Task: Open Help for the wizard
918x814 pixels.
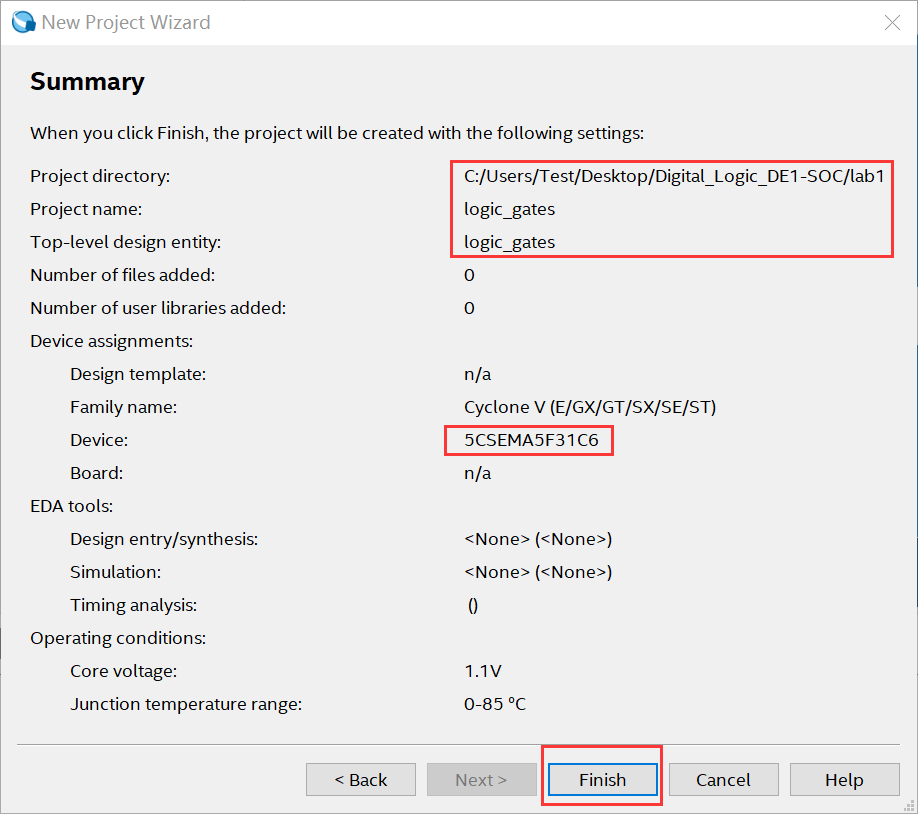Action: (844, 779)
